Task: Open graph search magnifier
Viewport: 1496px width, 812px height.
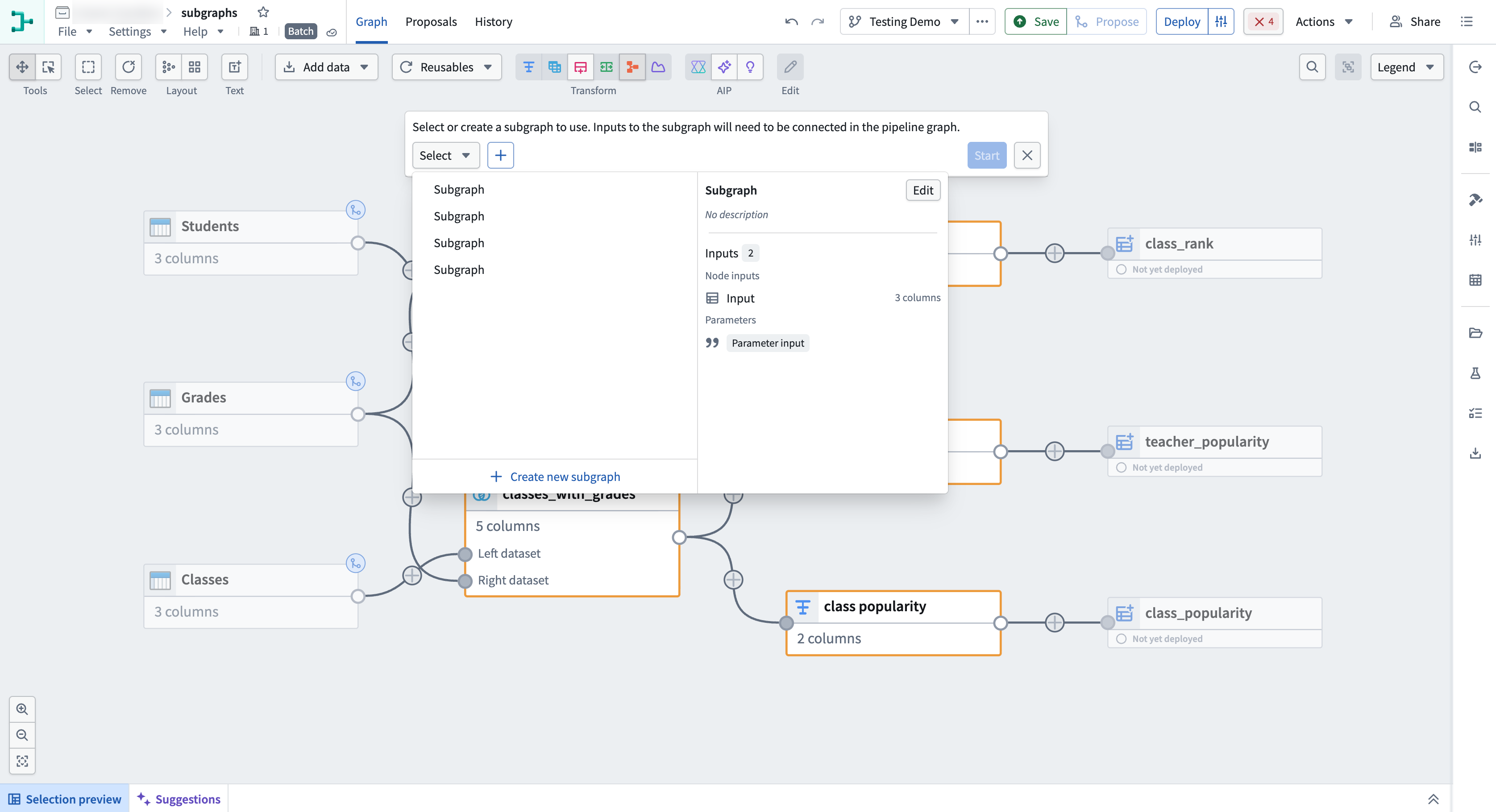Action: [x=1312, y=67]
